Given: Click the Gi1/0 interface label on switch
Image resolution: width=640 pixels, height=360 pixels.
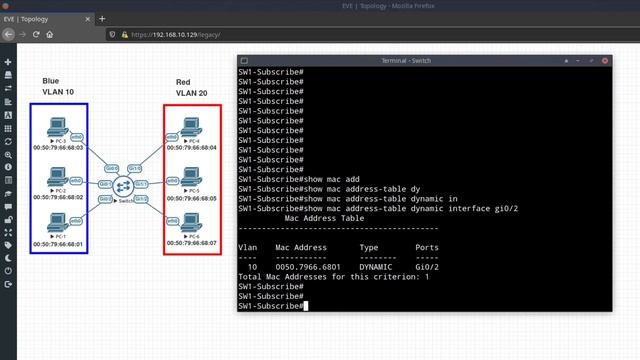Looking at the screenshot, I should (x=135, y=168).
